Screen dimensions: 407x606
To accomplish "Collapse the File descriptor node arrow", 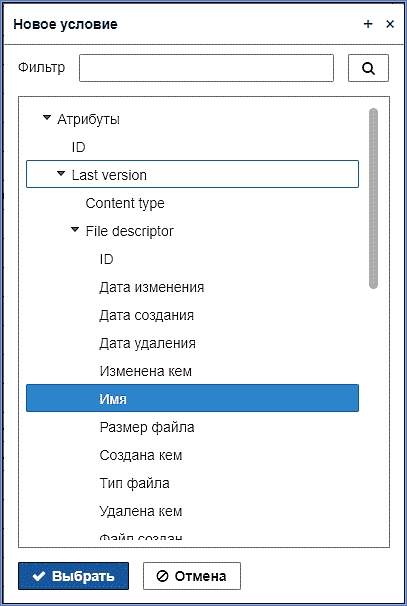I will tap(75, 230).
